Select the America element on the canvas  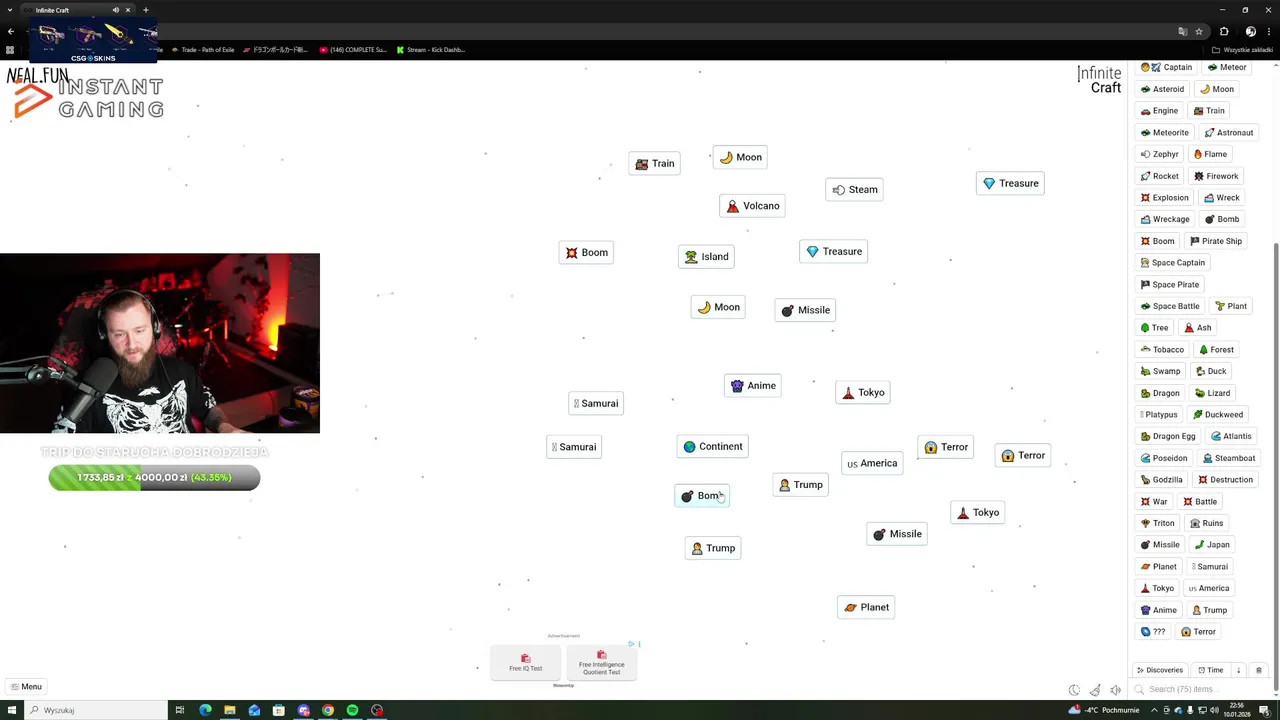pos(871,463)
